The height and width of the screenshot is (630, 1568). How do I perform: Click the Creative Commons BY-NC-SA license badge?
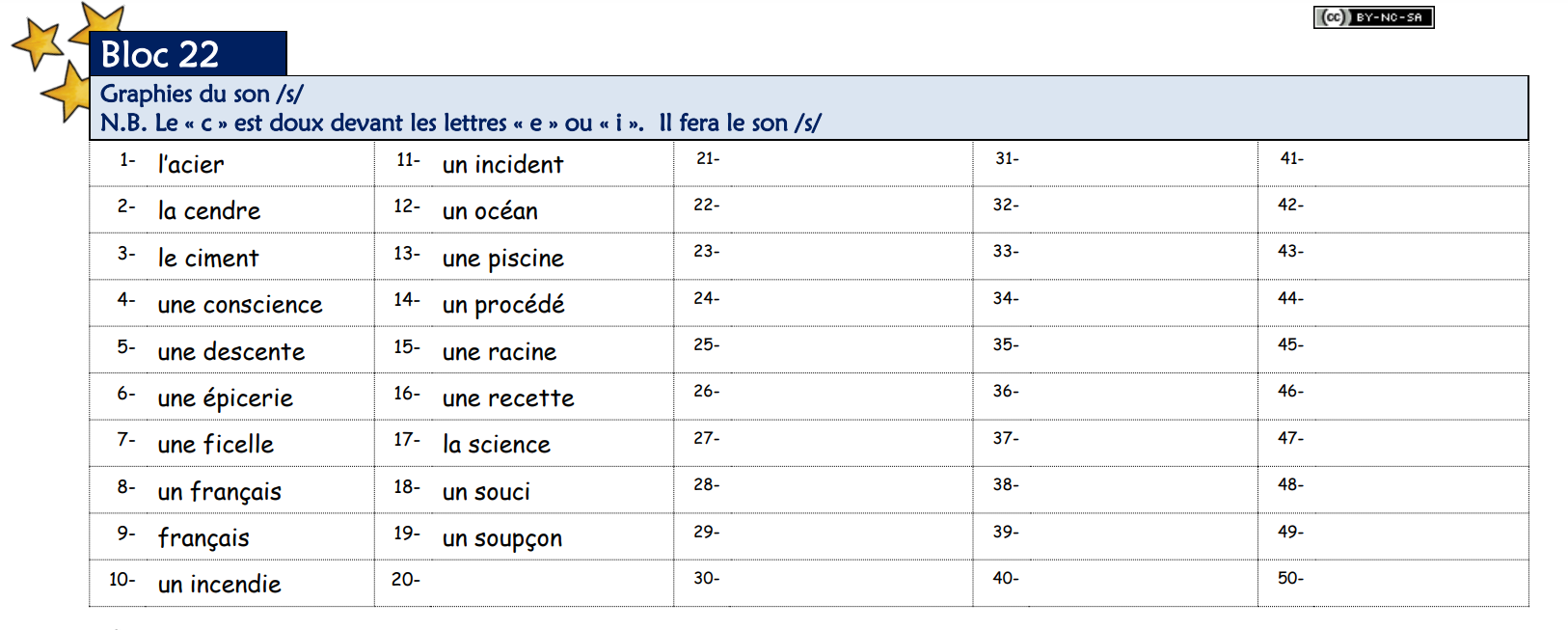[x=1373, y=17]
